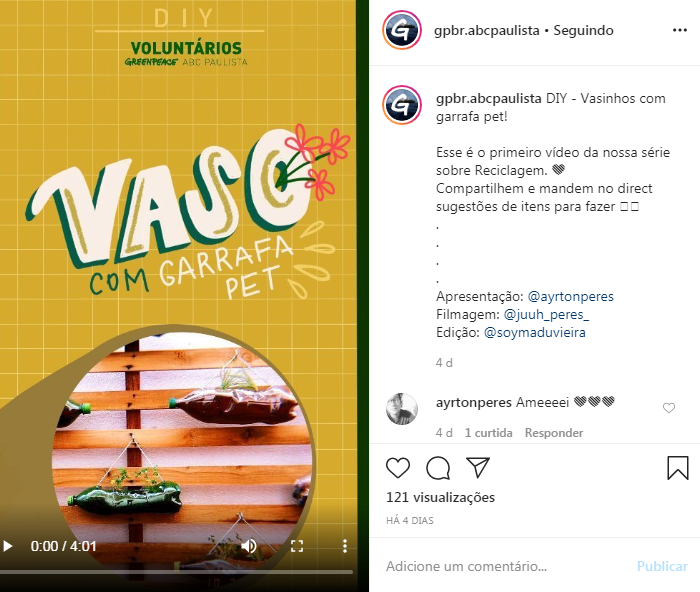Like the post with the heart icon
The image size is (700, 592).
(398, 468)
